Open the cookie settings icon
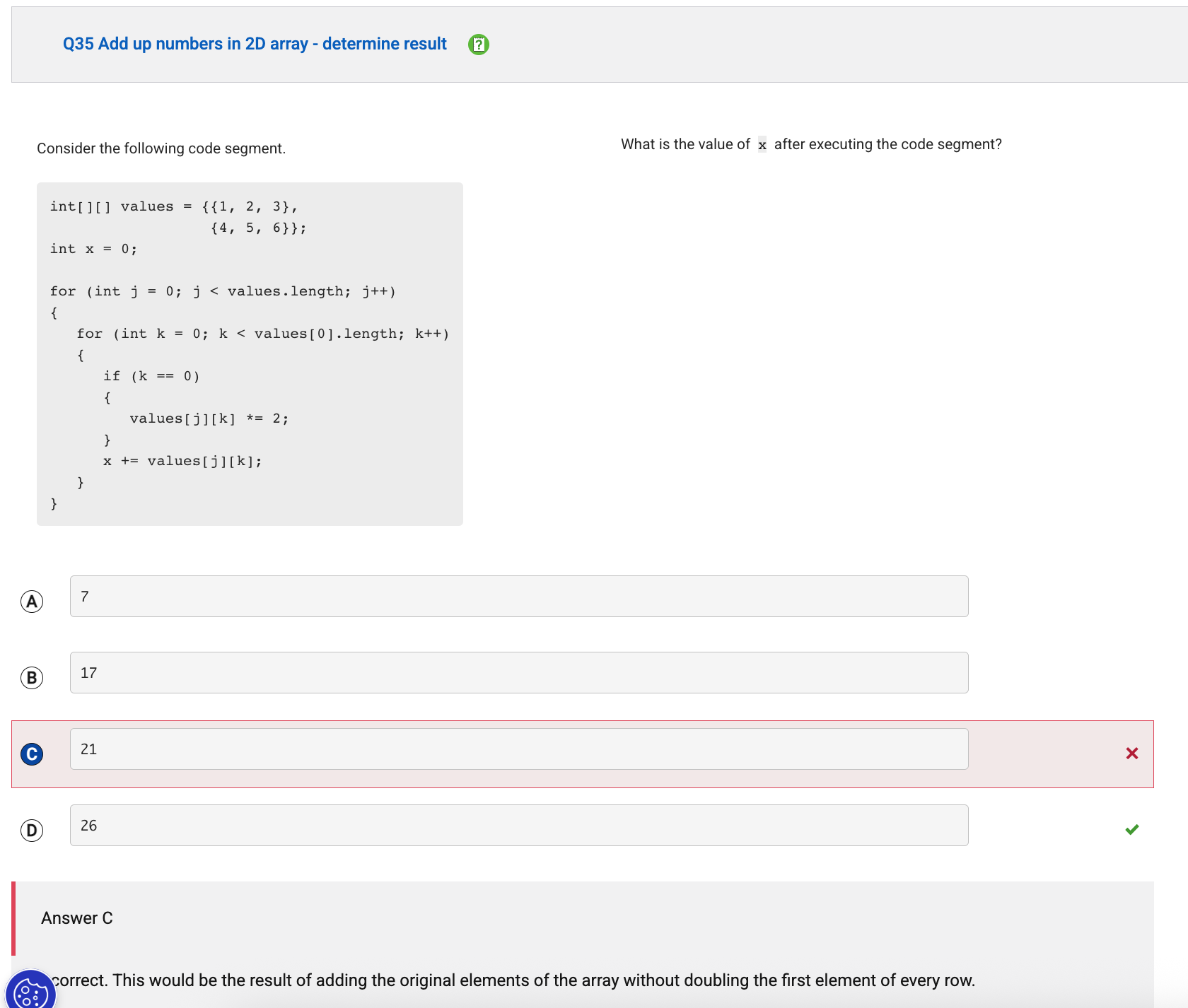The image size is (1188, 1008). point(30,992)
